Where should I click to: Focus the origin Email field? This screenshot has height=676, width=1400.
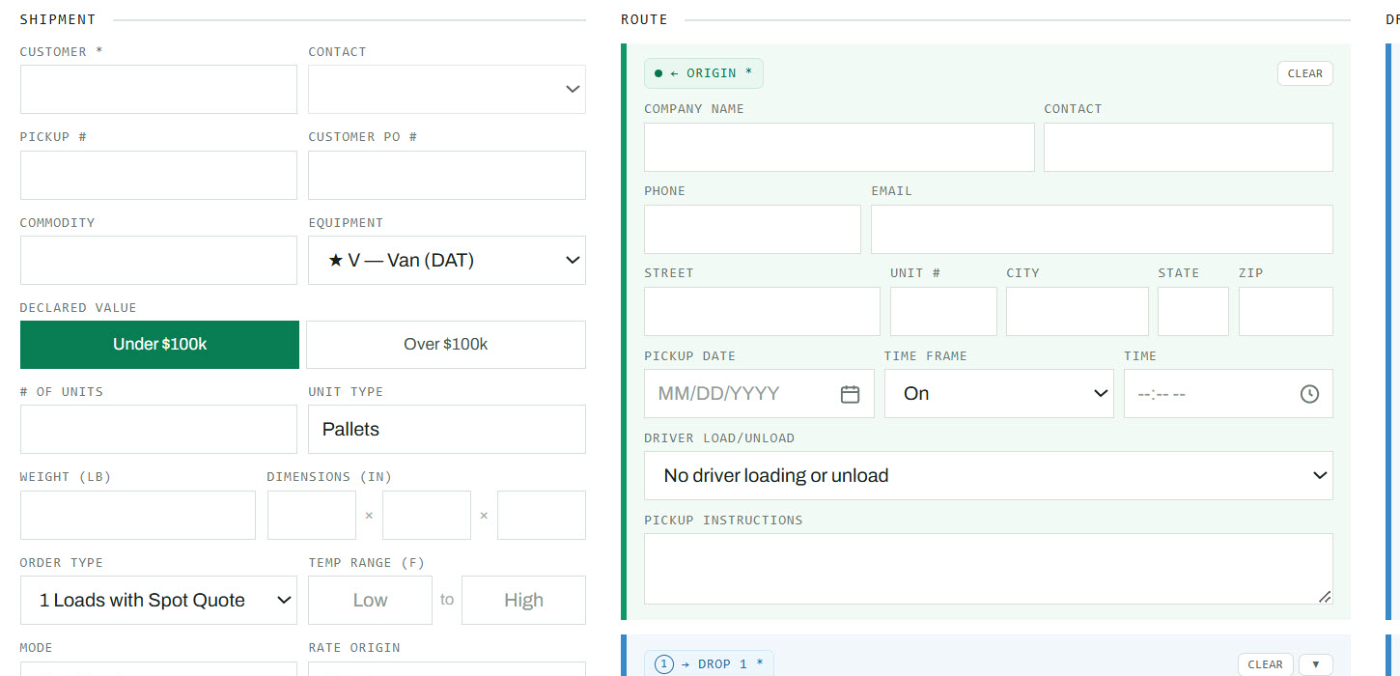[1102, 229]
